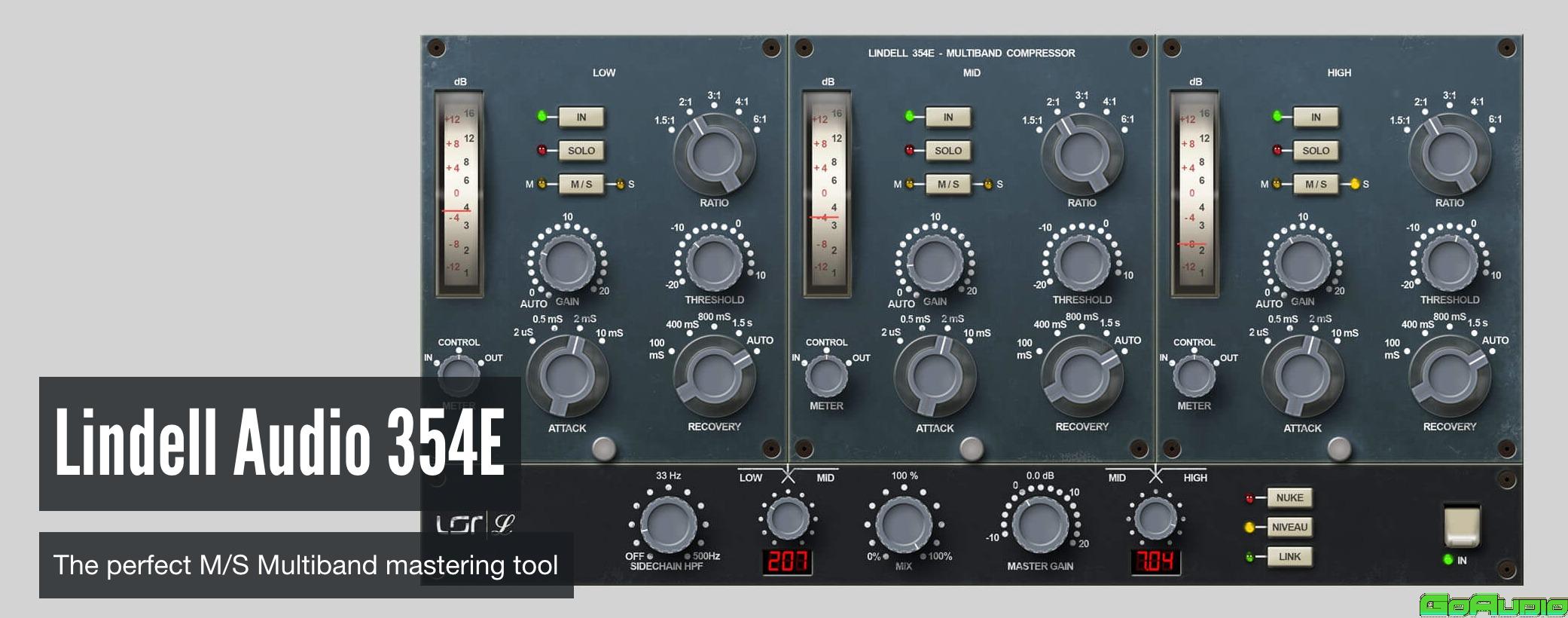Click the LOW band ATTACK knob
The image size is (1568, 618).
tap(567, 376)
